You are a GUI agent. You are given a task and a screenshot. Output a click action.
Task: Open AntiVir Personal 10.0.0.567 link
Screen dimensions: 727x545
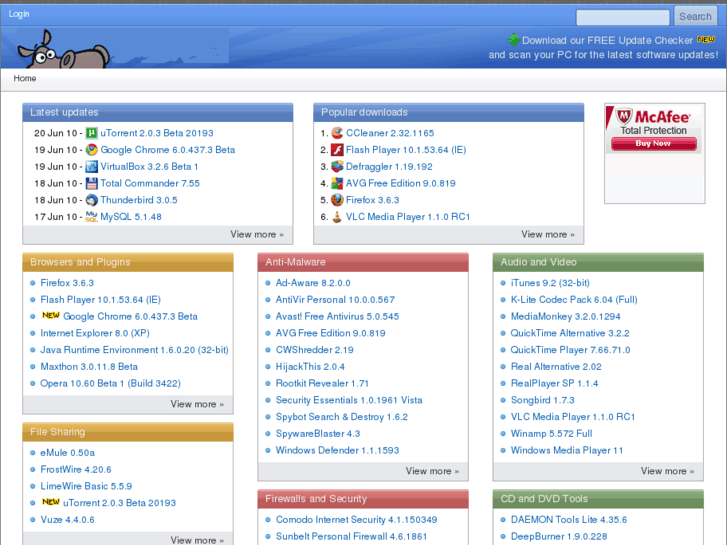(335, 300)
